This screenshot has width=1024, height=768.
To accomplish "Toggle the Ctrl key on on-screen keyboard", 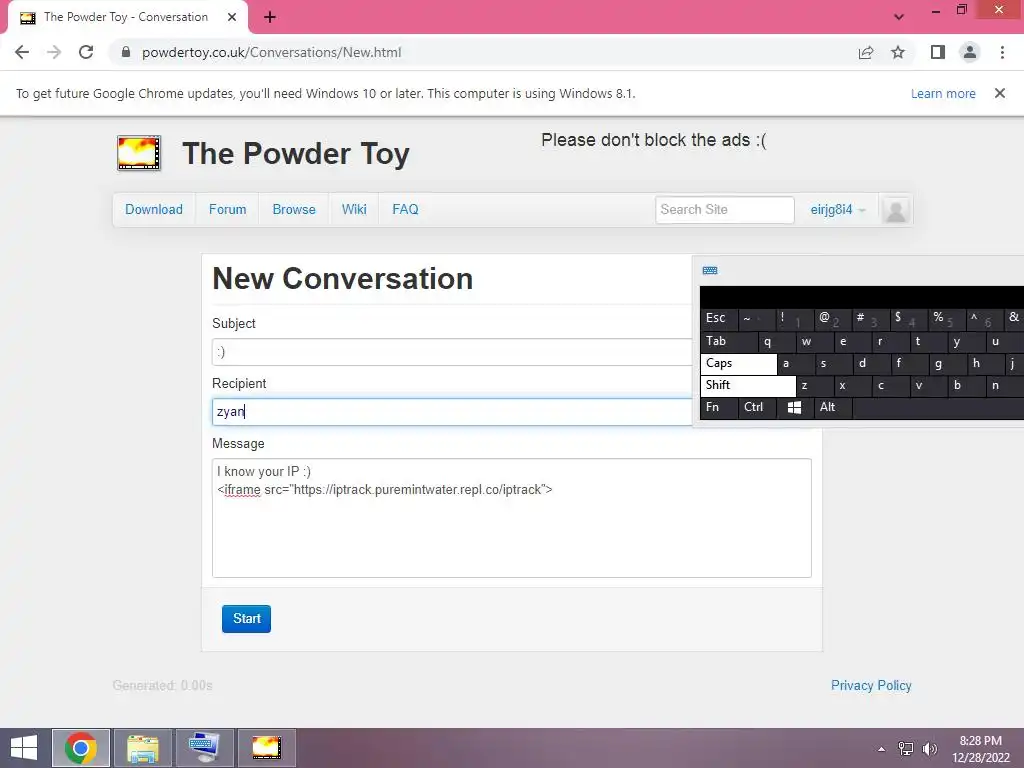I will click(756, 408).
